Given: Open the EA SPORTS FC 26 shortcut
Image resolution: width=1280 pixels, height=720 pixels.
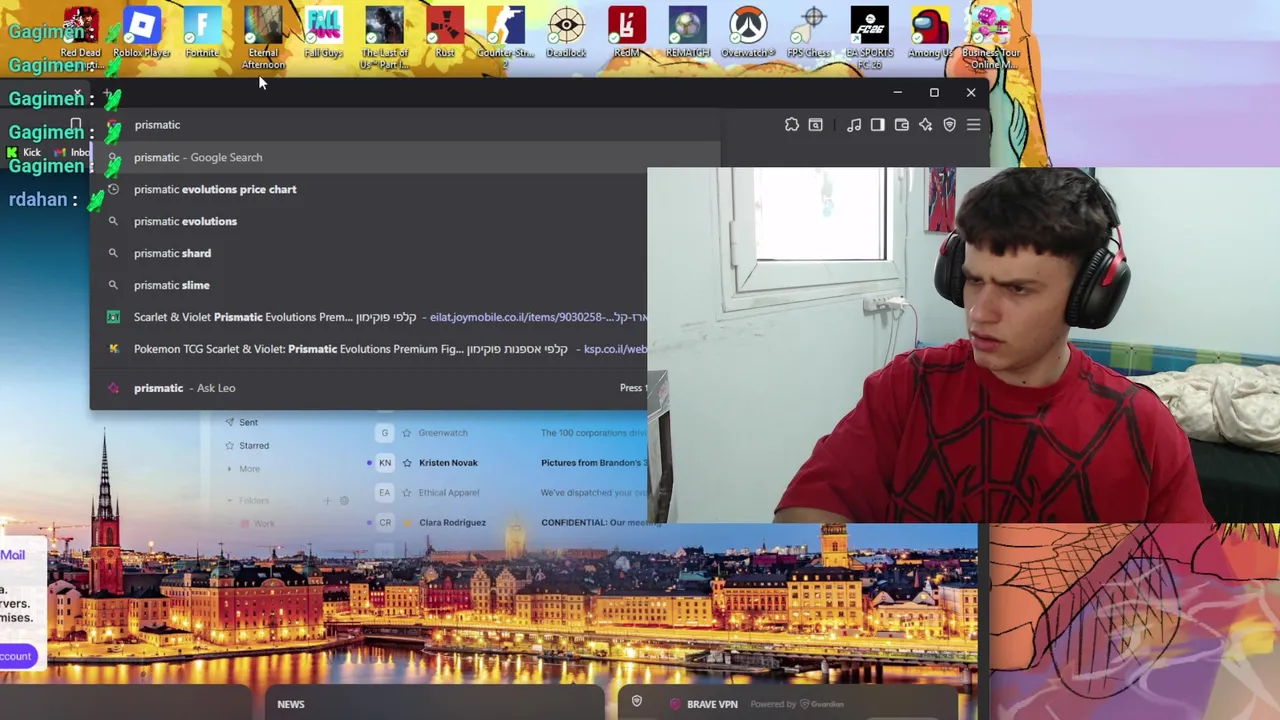Looking at the screenshot, I should 869,39.
